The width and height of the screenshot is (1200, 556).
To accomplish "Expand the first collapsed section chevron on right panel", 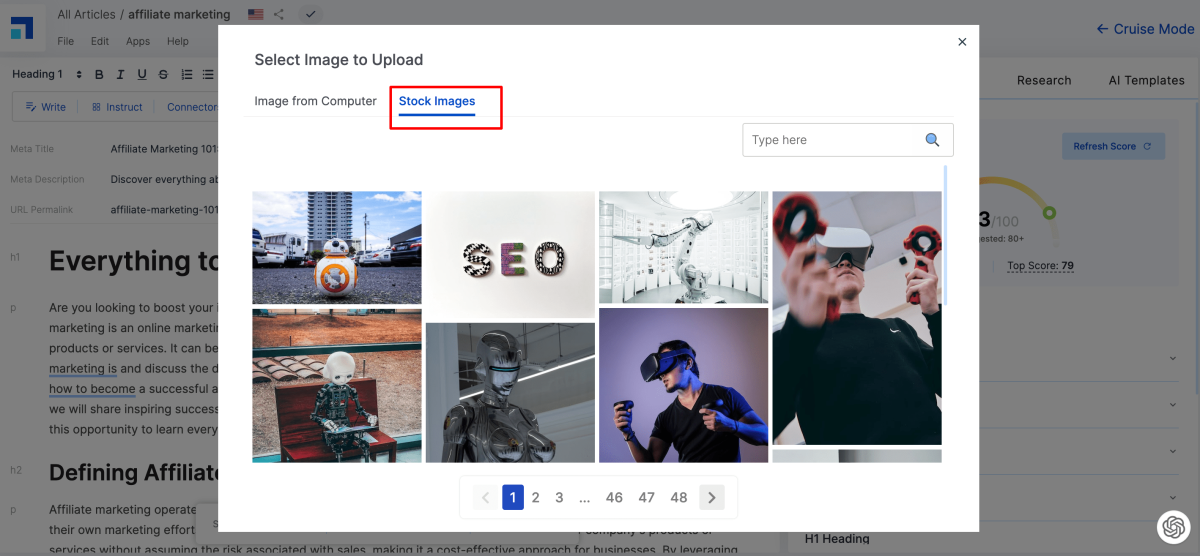I will tap(1172, 358).
